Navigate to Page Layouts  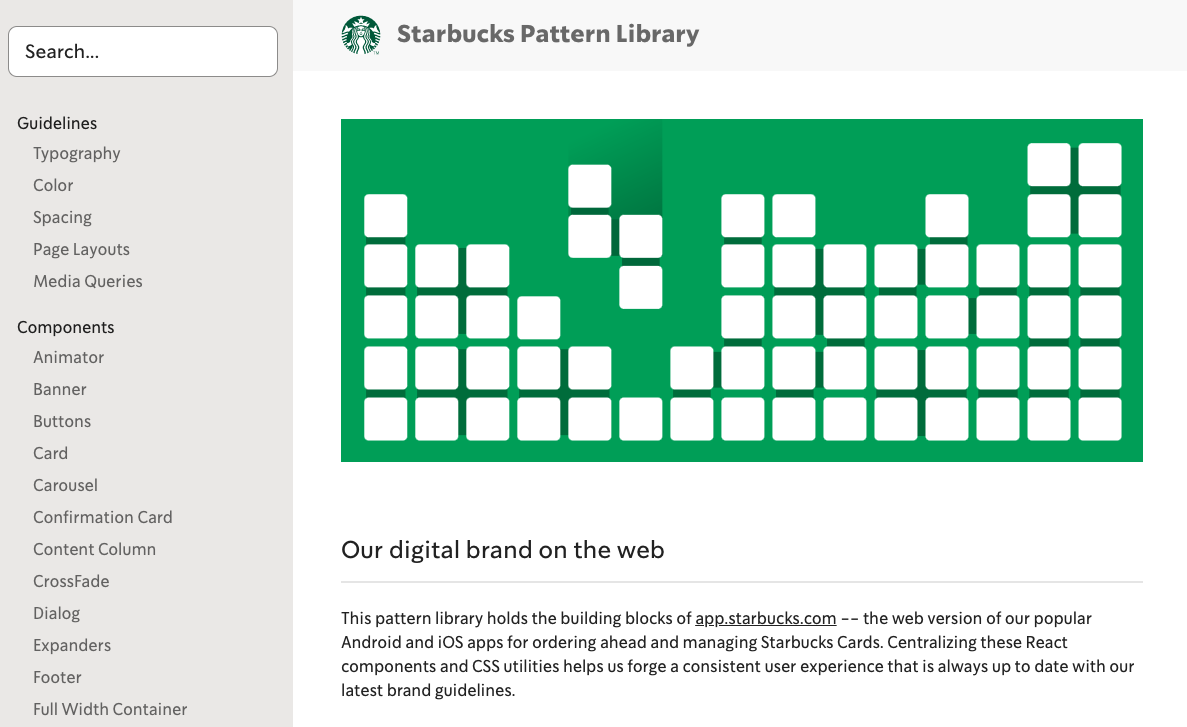[81, 249]
